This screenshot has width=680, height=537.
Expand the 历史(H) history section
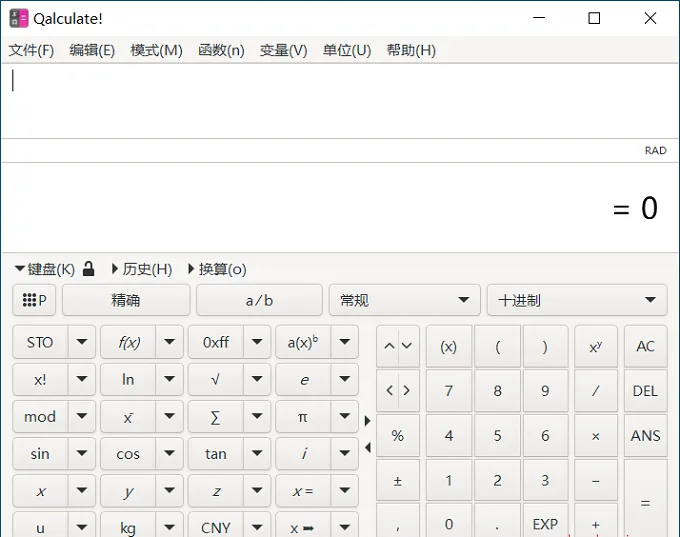tap(142, 269)
